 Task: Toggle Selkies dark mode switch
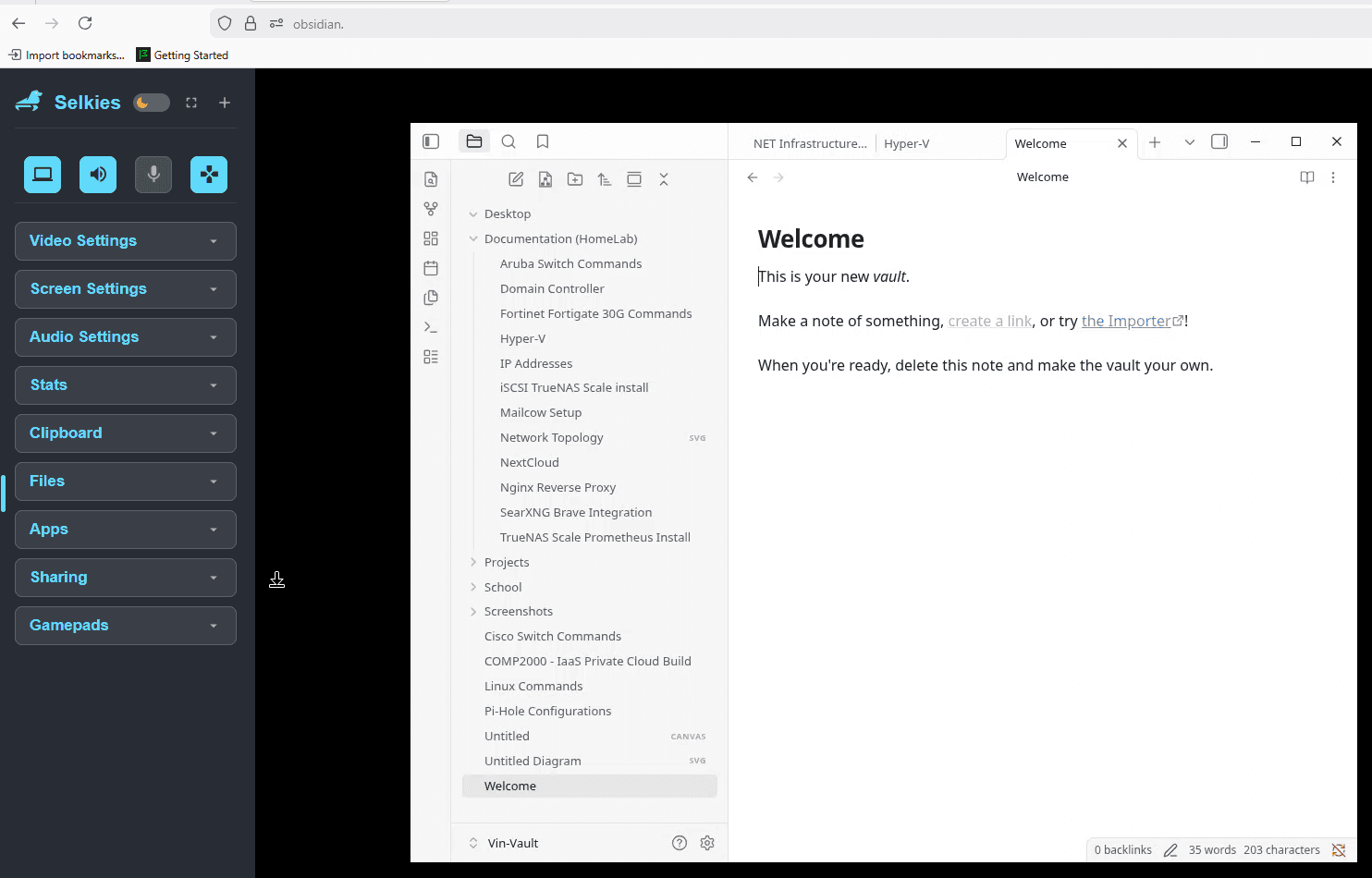(152, 103)
